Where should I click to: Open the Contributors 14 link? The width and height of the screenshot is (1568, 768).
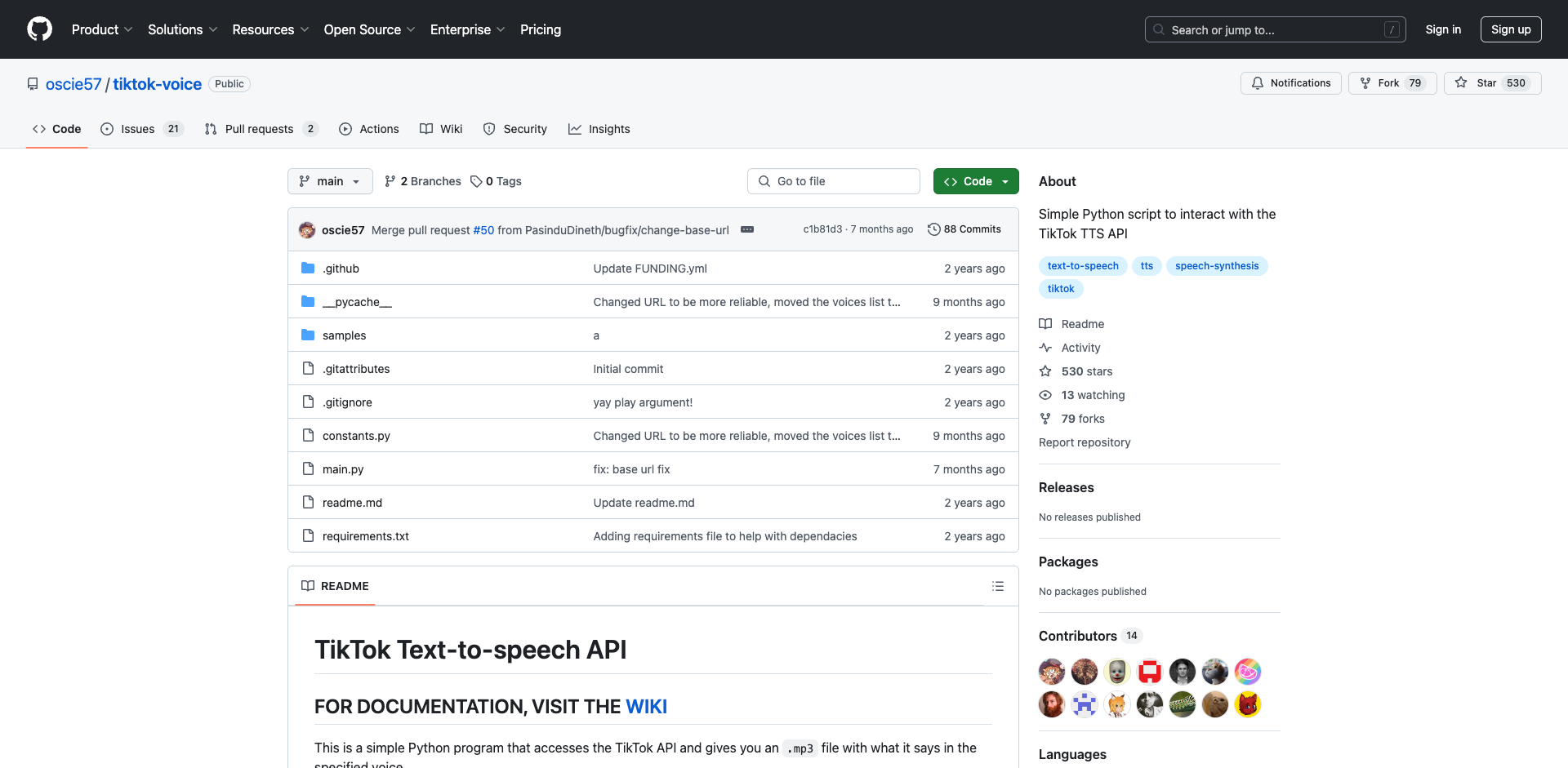(x=1089, y=636)
